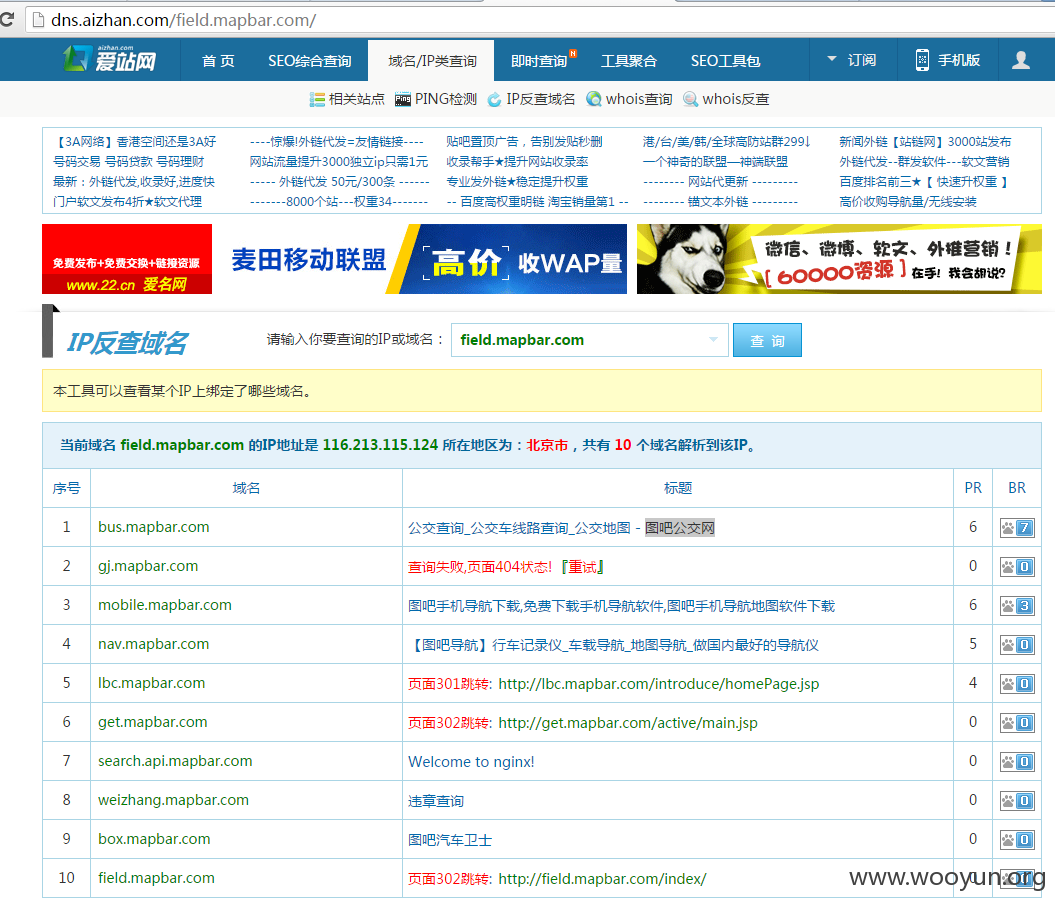
Task: Open get.mapbar.com domain link
Action: [x=153, y=722]
